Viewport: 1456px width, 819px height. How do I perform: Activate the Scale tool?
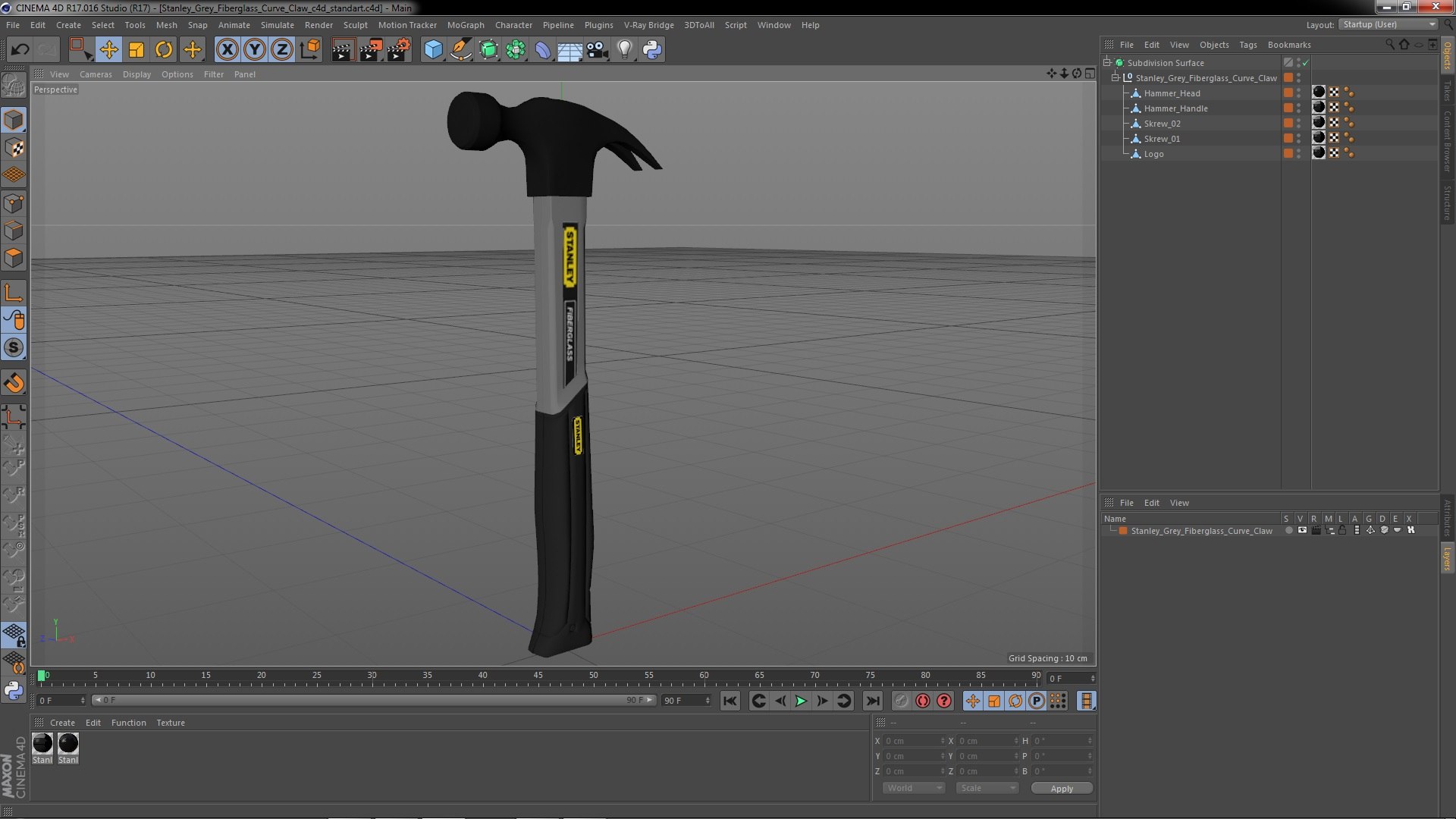pyautogui.click(x=136, y=50)
